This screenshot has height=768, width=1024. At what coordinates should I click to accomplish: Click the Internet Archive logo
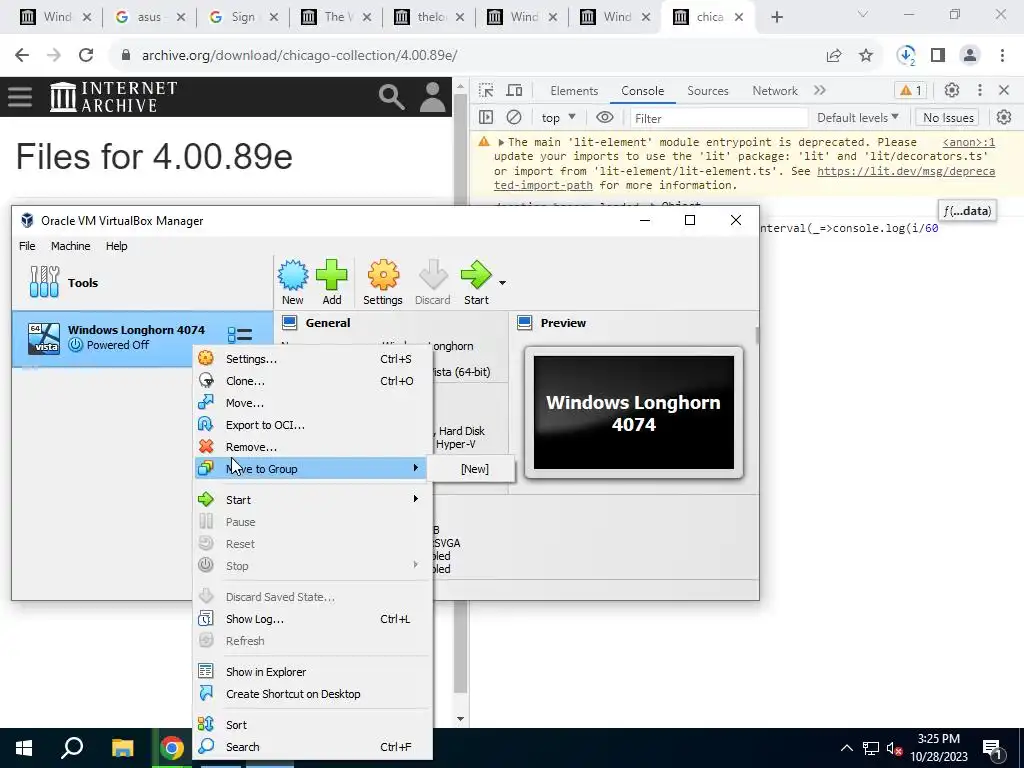(113, 97)
